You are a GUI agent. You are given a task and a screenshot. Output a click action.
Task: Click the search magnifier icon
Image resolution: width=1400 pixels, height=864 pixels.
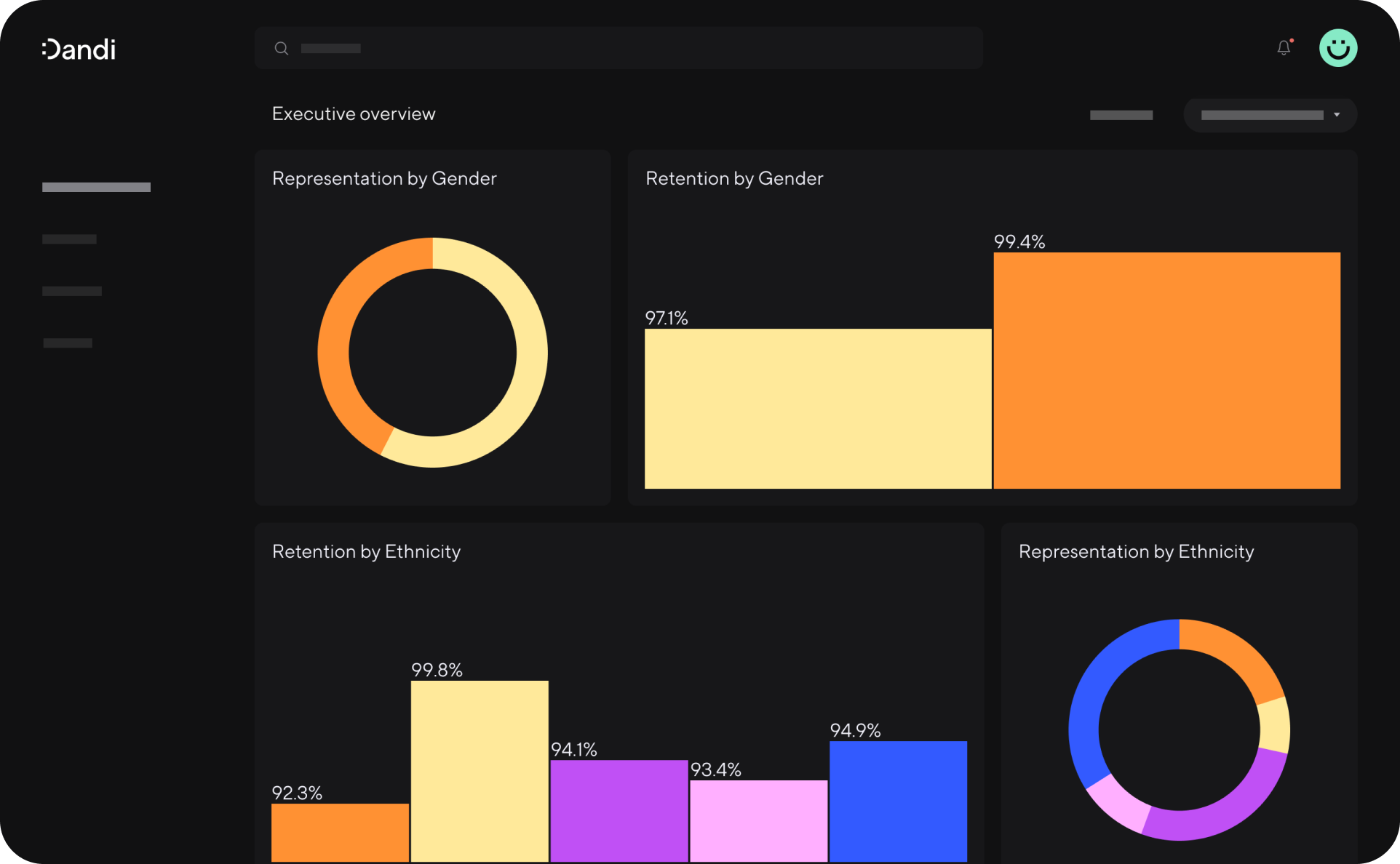[281, 49]
